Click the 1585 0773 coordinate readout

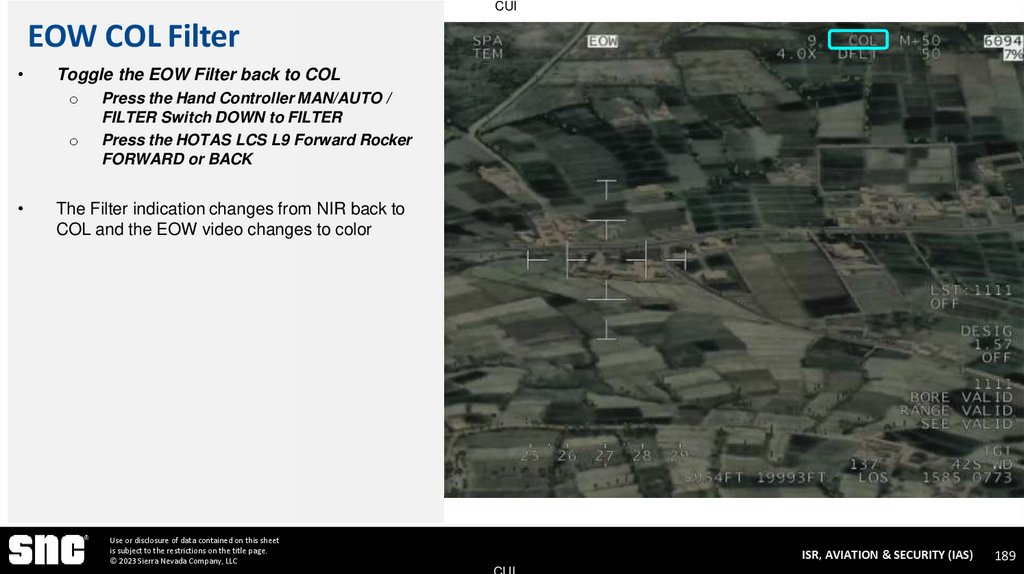tap(967, 478)
